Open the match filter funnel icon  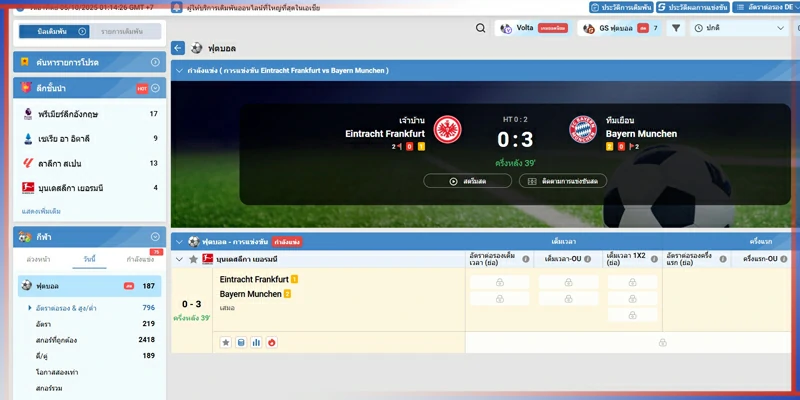(x=676, y=28)
